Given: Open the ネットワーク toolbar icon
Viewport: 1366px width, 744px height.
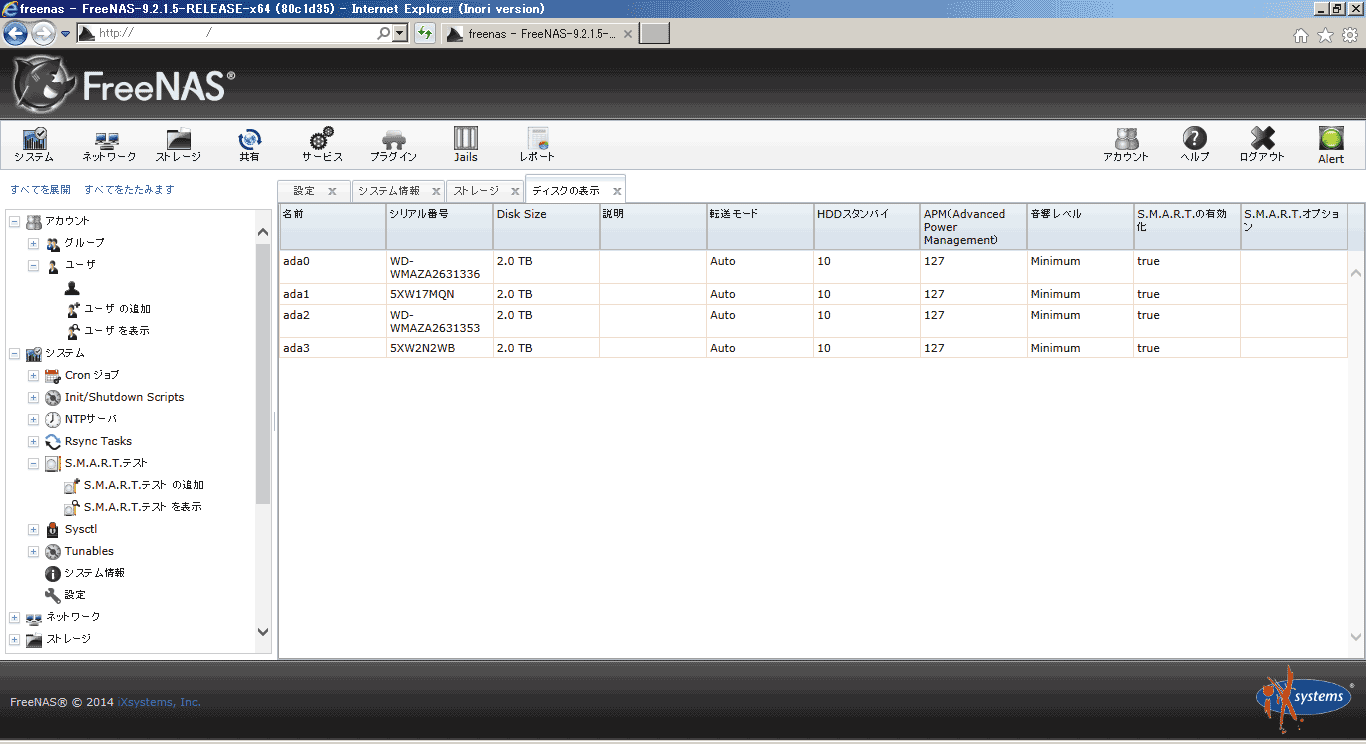Looking at the screenshot, I should [108, 145].
